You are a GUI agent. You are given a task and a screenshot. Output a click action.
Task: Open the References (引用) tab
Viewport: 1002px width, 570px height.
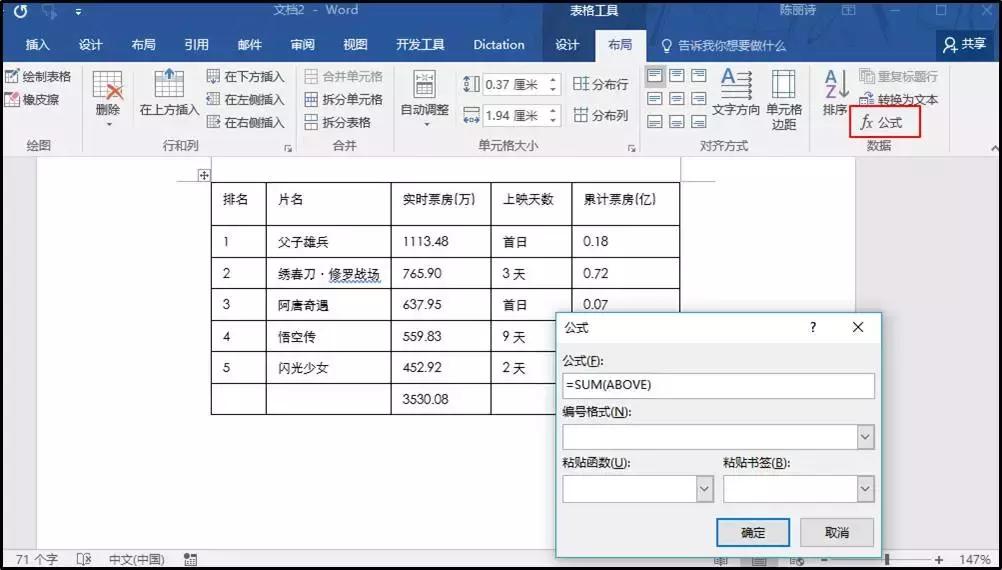196,45
